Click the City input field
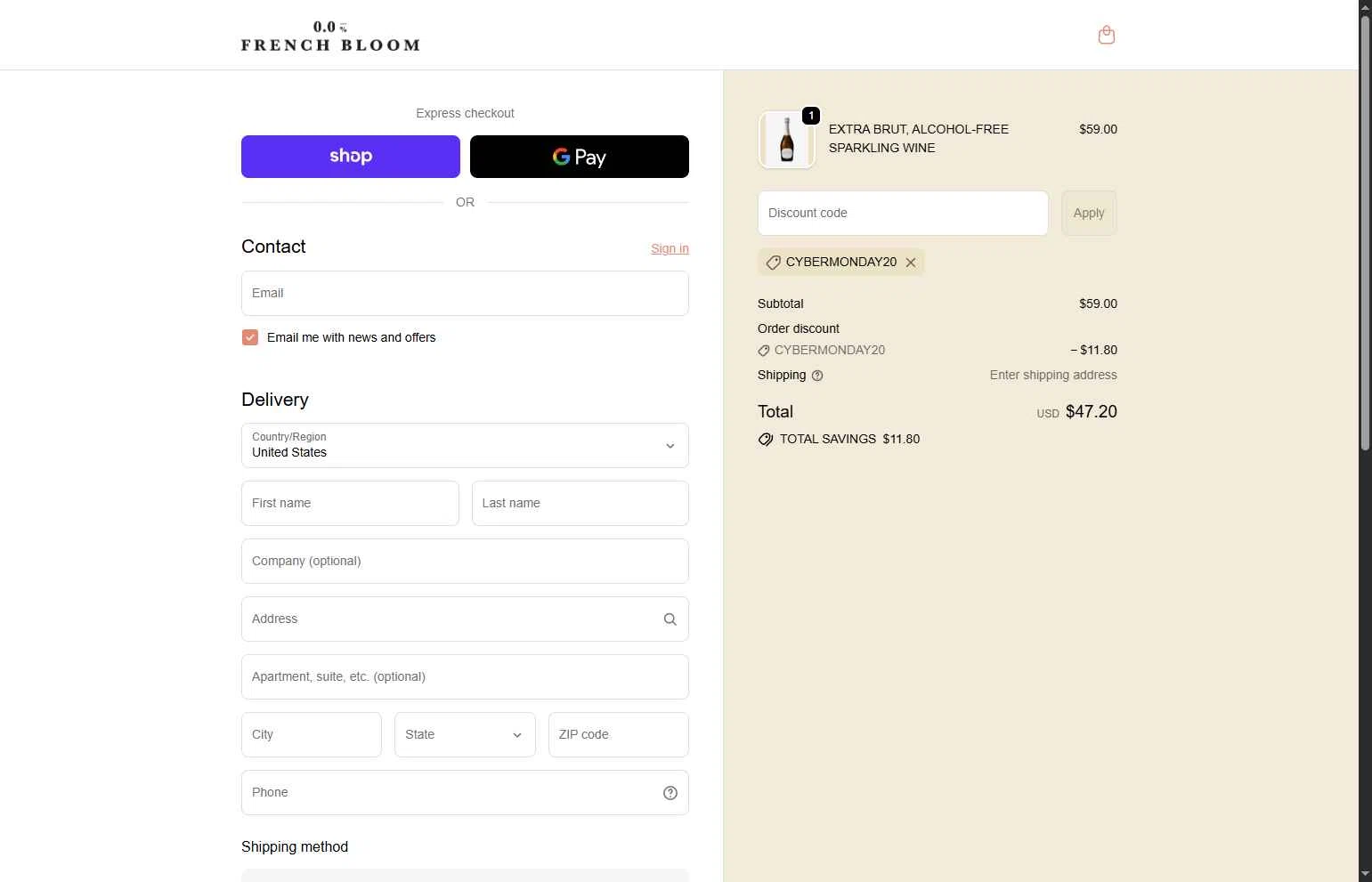1372x882 pixels. tap(312, 734)
